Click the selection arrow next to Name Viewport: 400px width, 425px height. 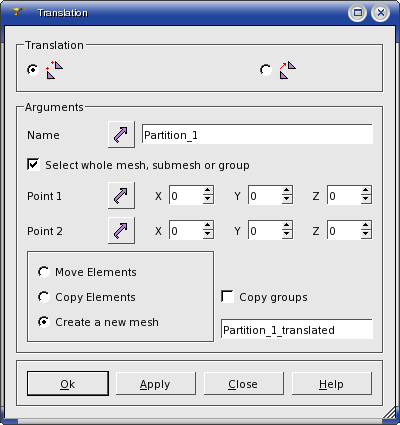[x=121, y=134]
